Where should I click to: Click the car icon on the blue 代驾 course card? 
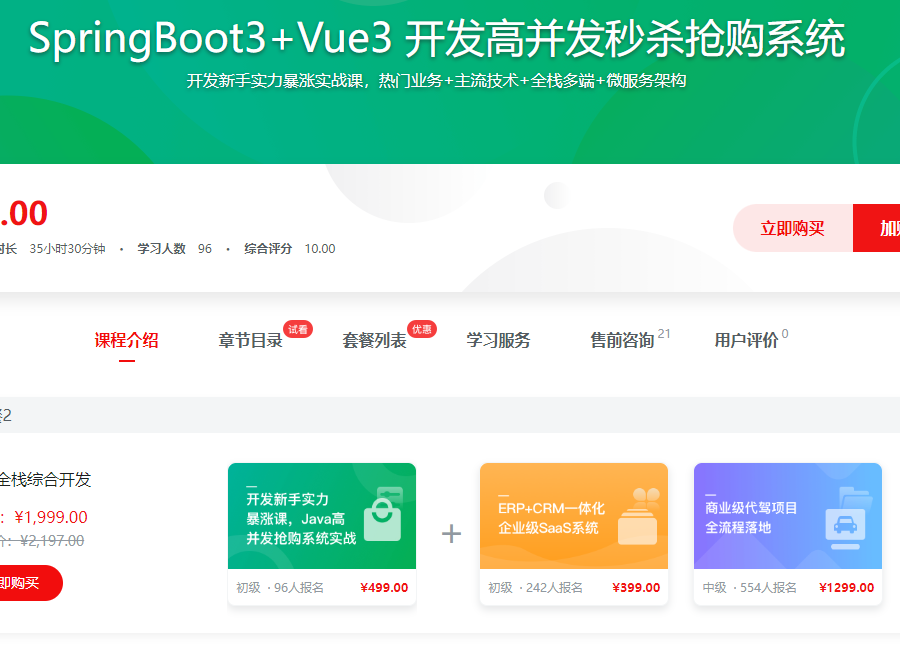click(x=845, y=523)
